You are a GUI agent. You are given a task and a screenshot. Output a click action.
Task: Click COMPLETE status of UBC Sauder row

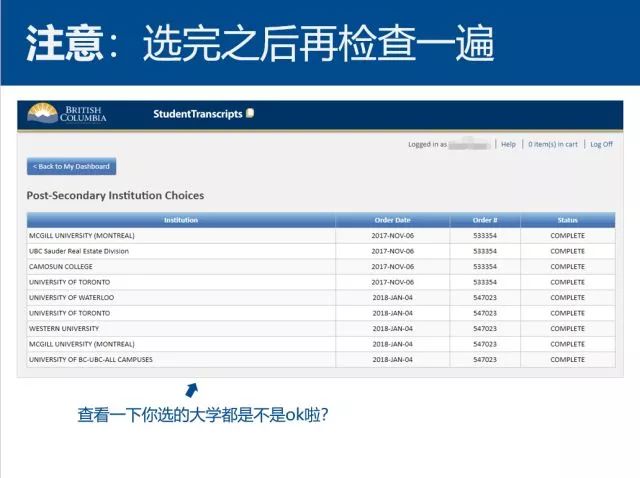[567, 251]
